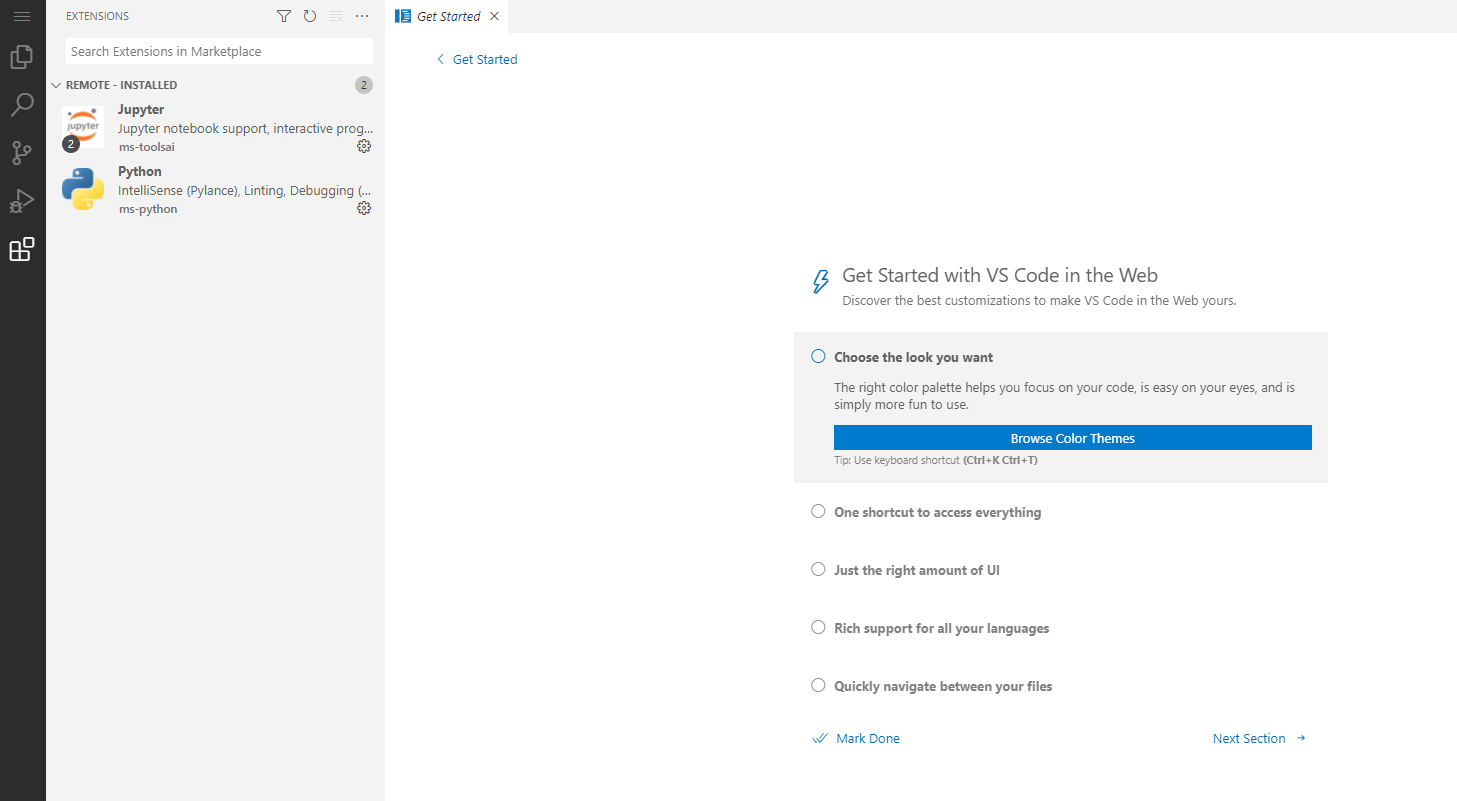Click the ms-toolsai publisher name

pyautogui.click(x=146, y=147)
